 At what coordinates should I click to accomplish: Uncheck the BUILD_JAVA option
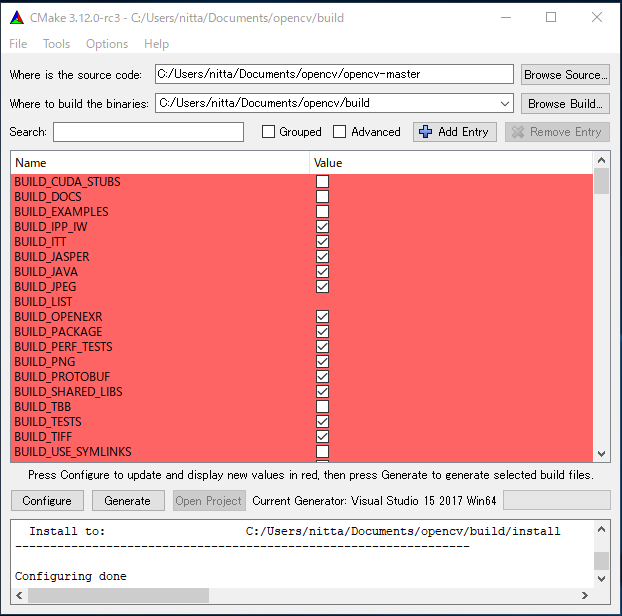[322, 272]
